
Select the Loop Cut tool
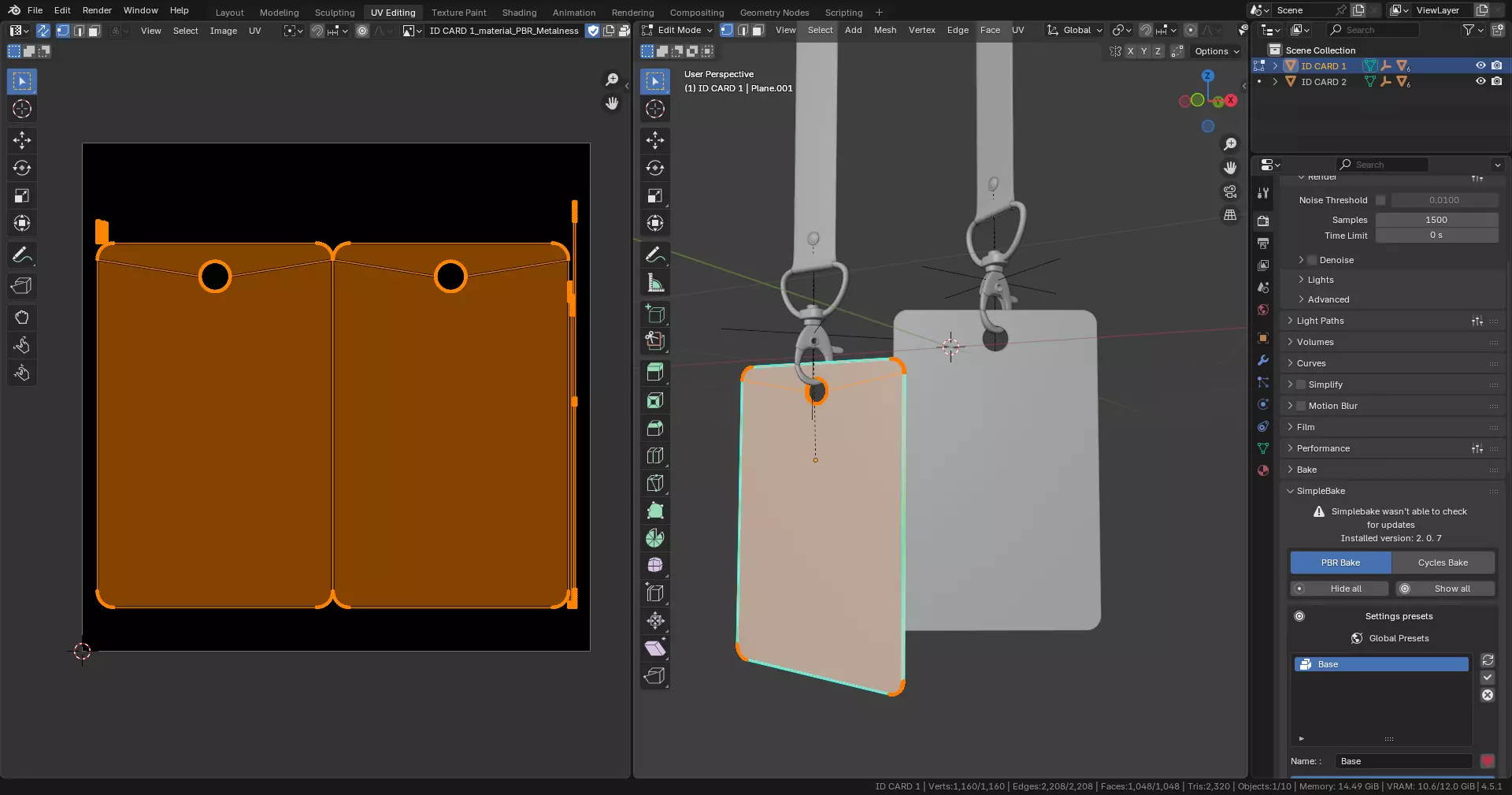coord(655,455)
